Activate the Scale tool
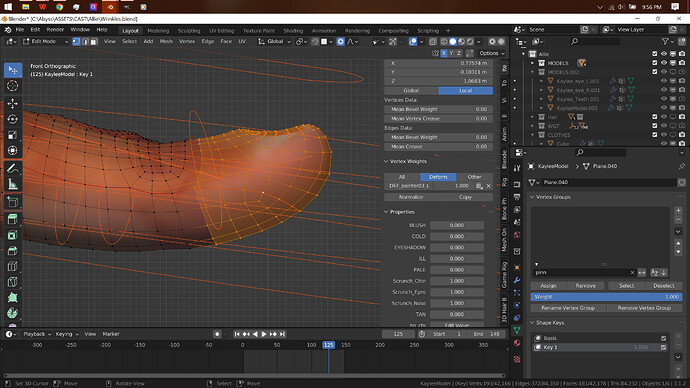The width and height of the screenshot is (690, 388). (12, 135)
